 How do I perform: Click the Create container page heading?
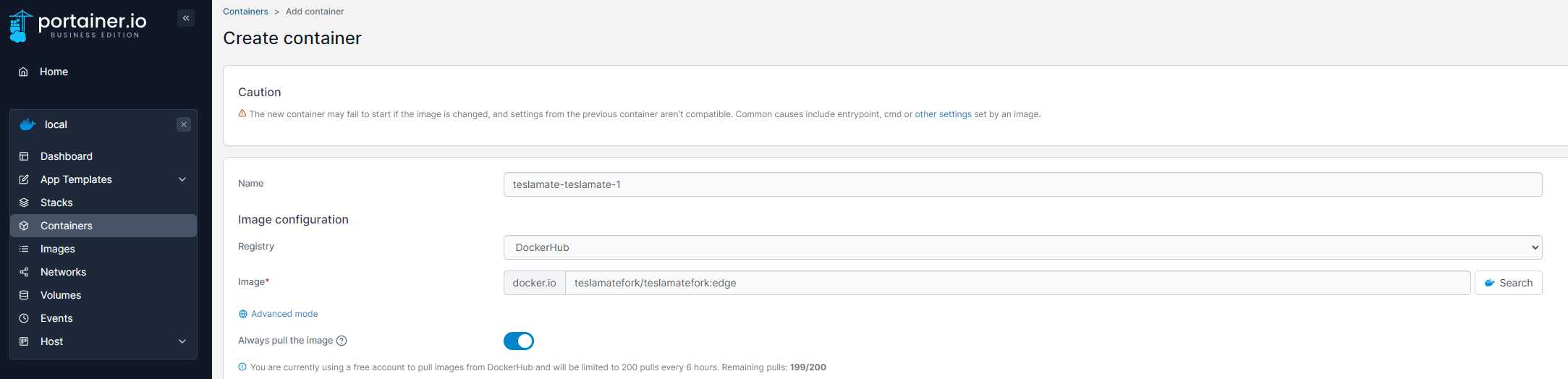[292, 38]
